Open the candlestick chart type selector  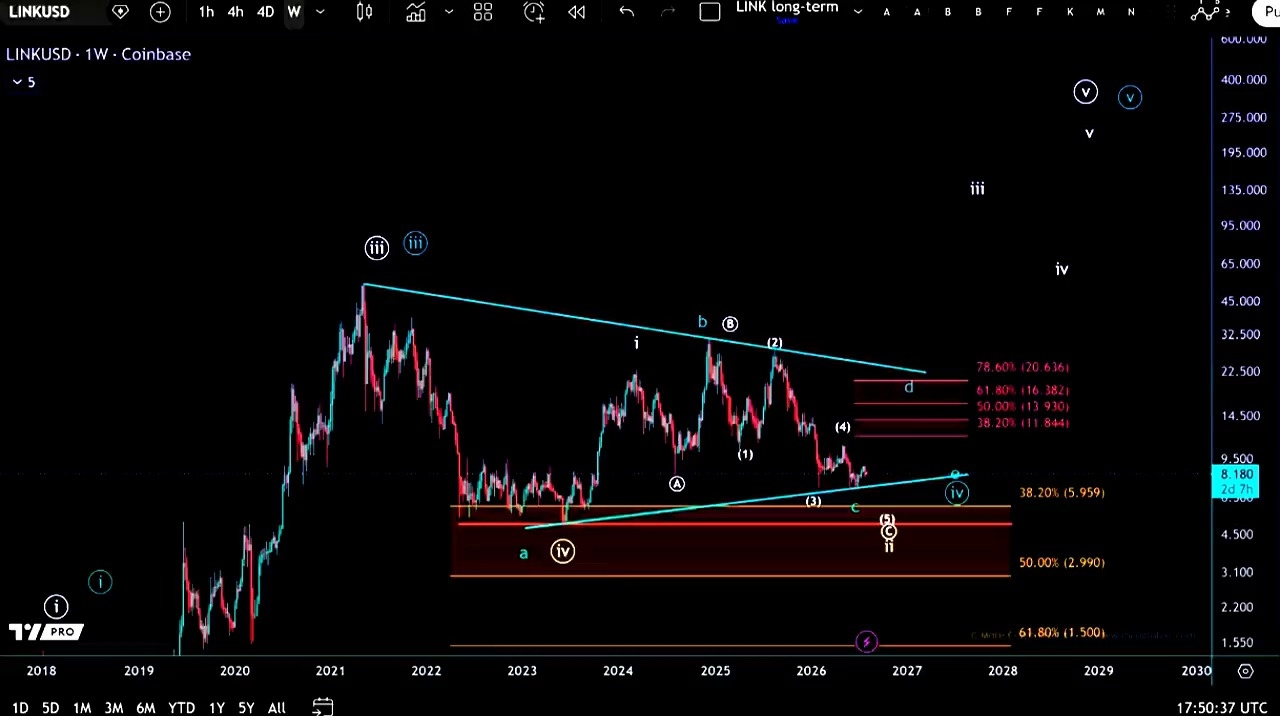coord(364,12)
